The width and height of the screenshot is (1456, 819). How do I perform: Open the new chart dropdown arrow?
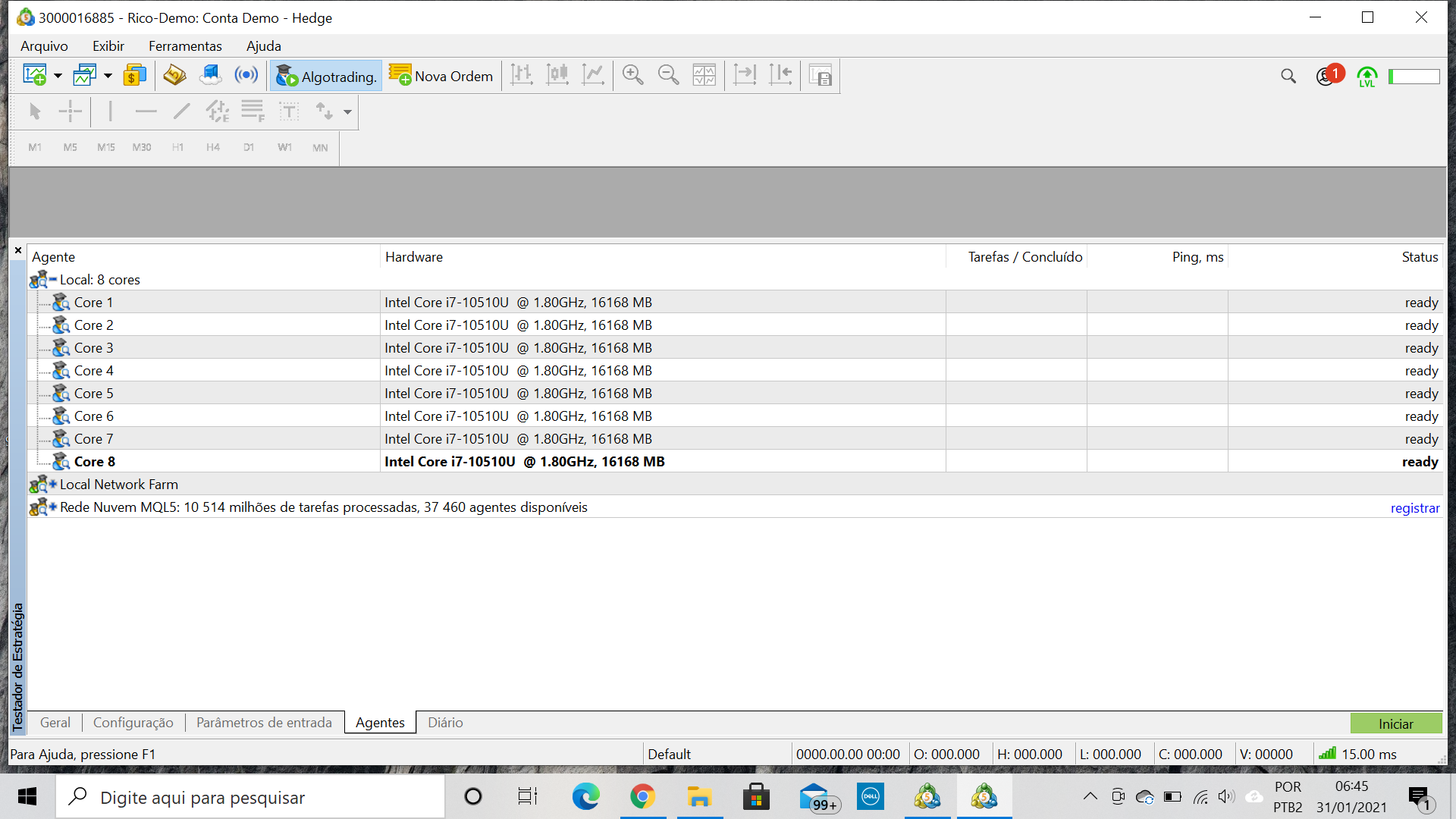tap(58, 76)
